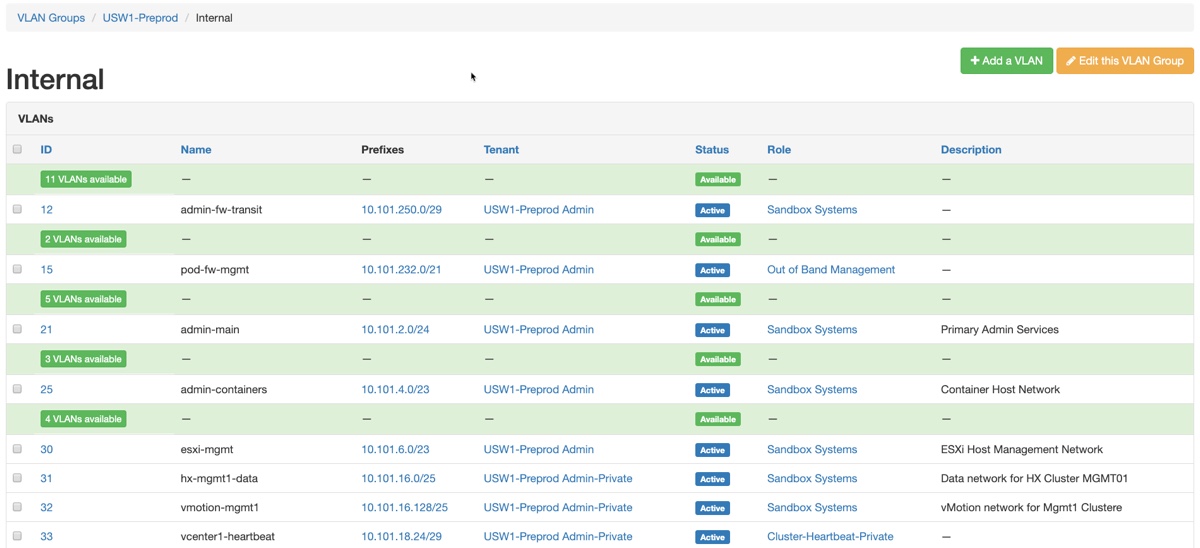This screenshot has width=1200, height=548.
Task: Click the 11 VLANs available badge
Action: click(86, 180)
